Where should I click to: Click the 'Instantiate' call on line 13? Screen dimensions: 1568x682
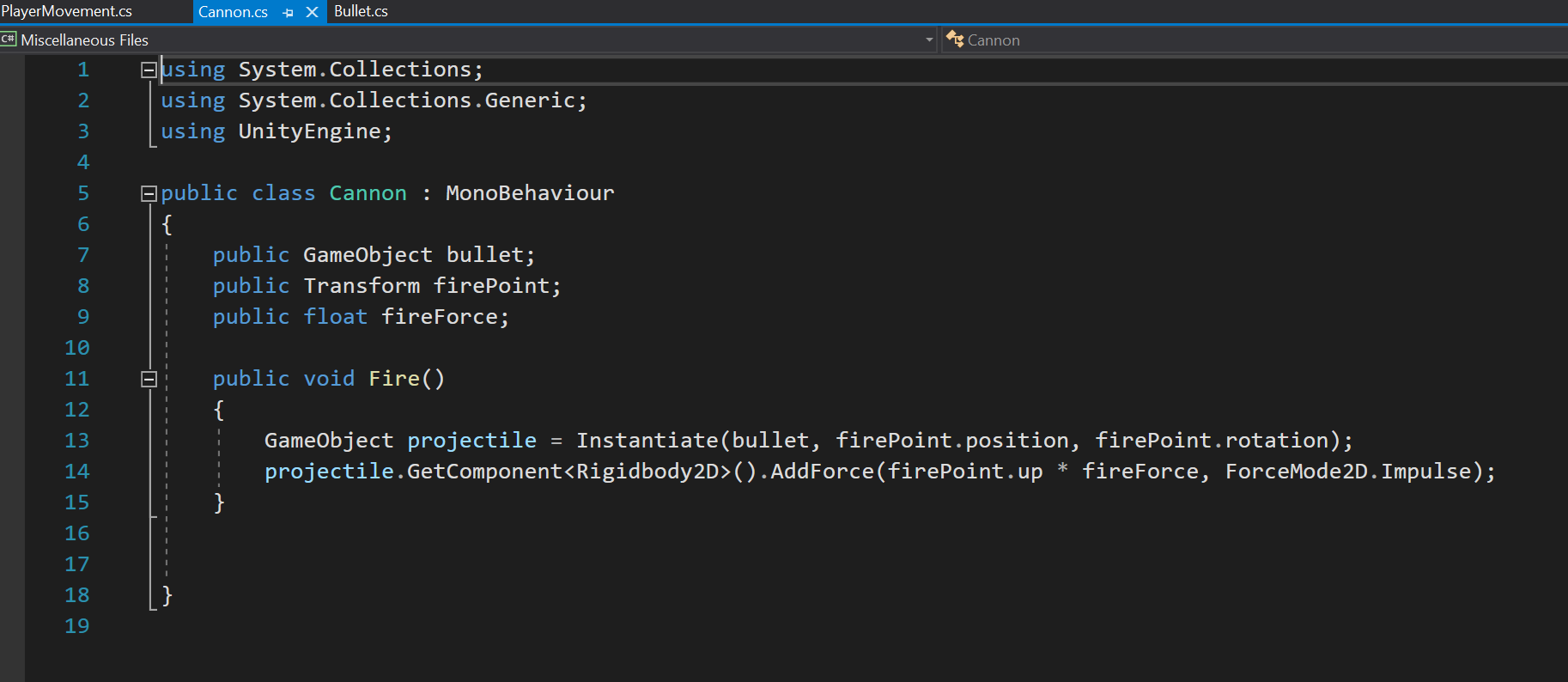(x=647, y=441)
